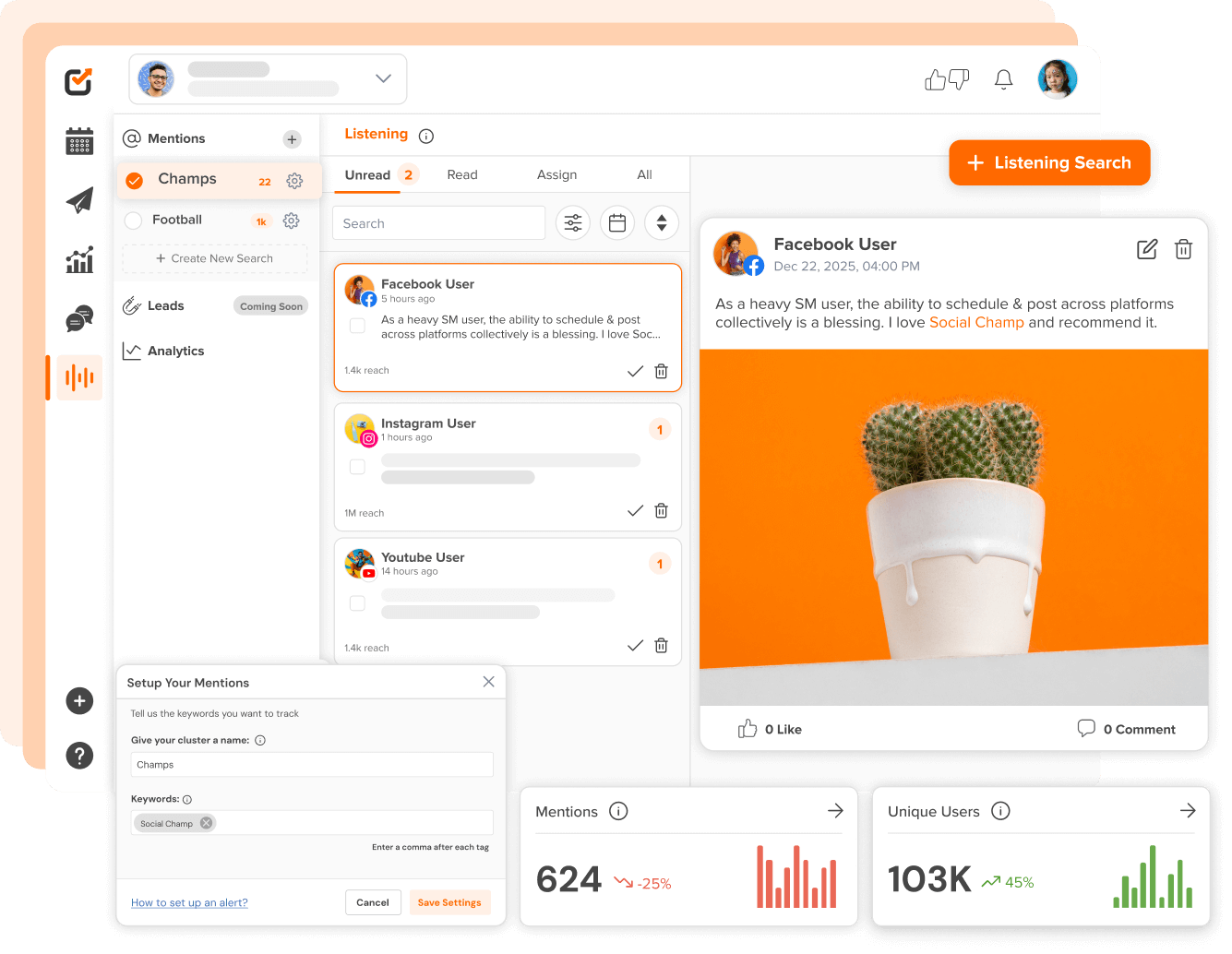
Task: Click the Social Champ logo icon
Action: tap(78, 81)
